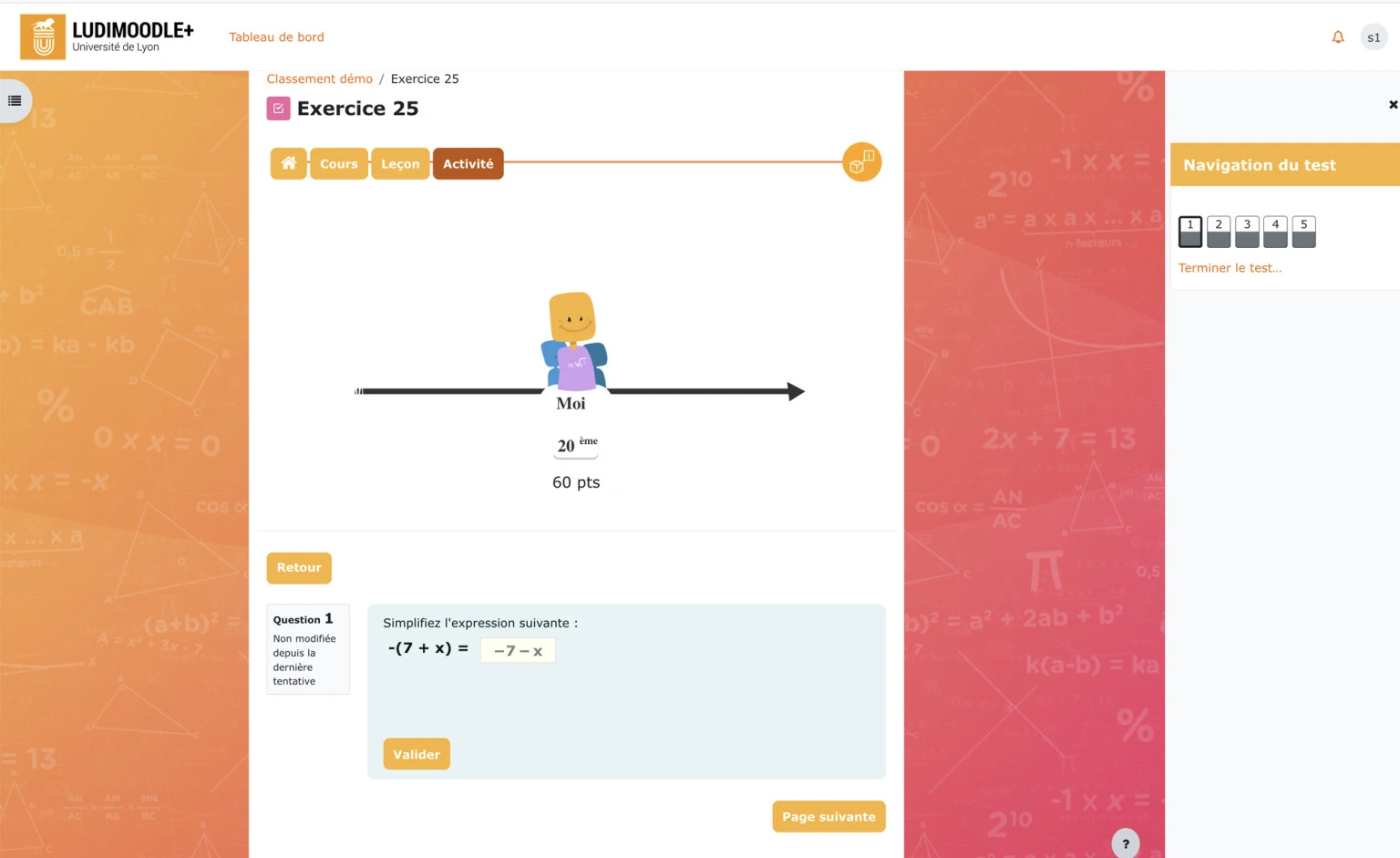The height and width of the screenshot is (858, 1400).
Task: Select question 5 in test navigation
Action: [1303, 231]
